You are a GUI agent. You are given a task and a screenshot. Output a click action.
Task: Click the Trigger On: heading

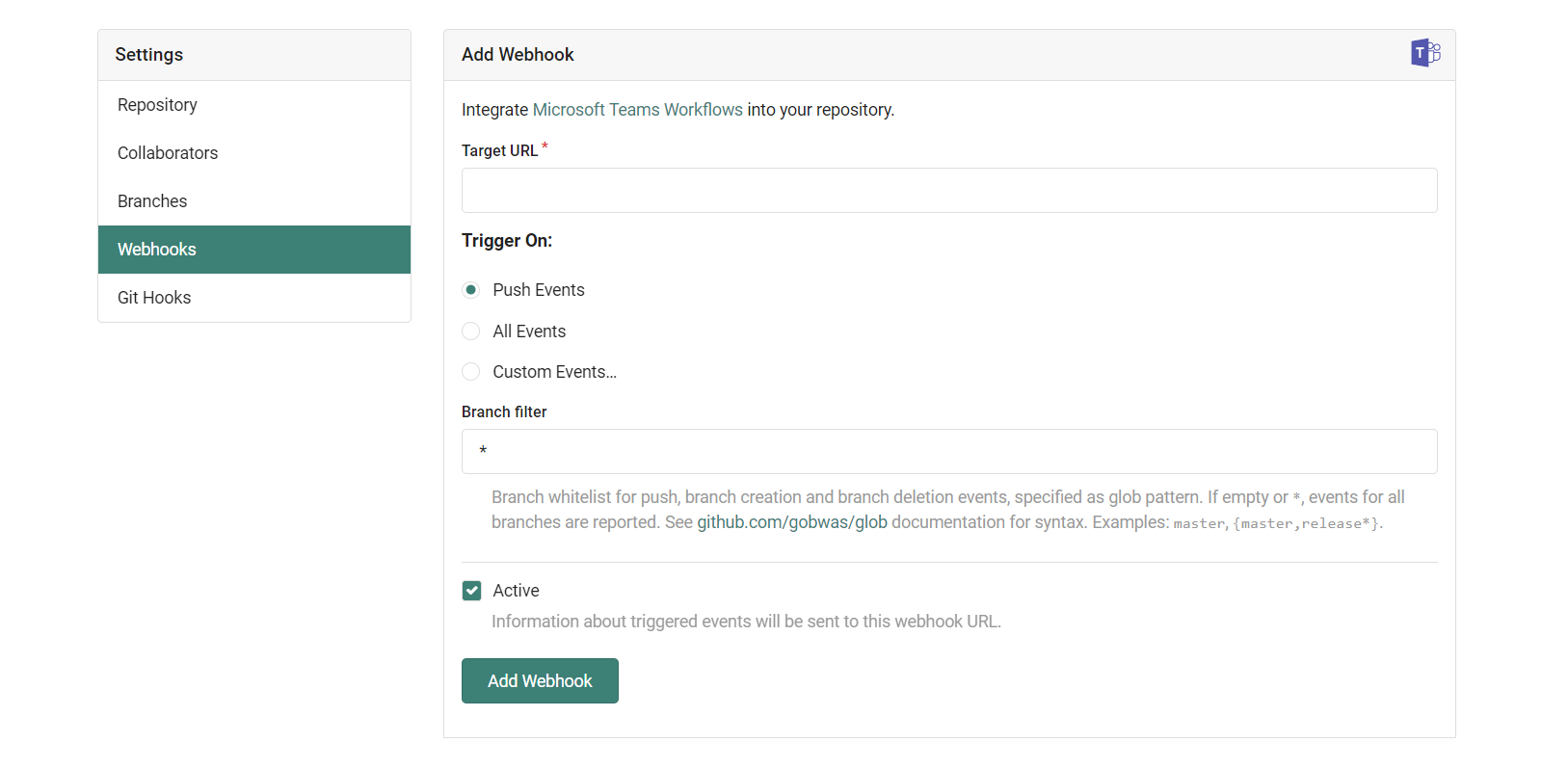[507, 241]
